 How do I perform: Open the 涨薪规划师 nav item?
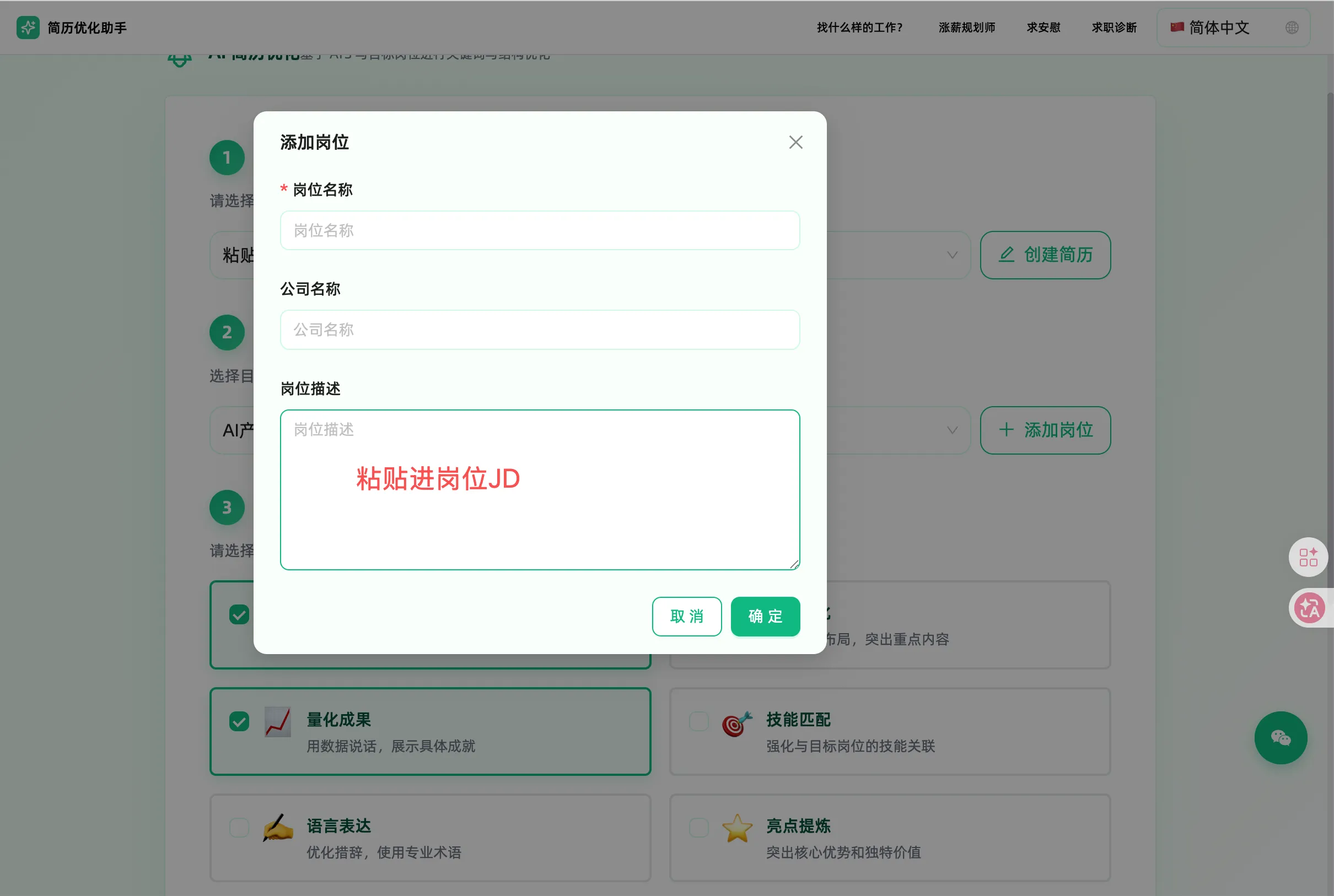pos(966,28)
